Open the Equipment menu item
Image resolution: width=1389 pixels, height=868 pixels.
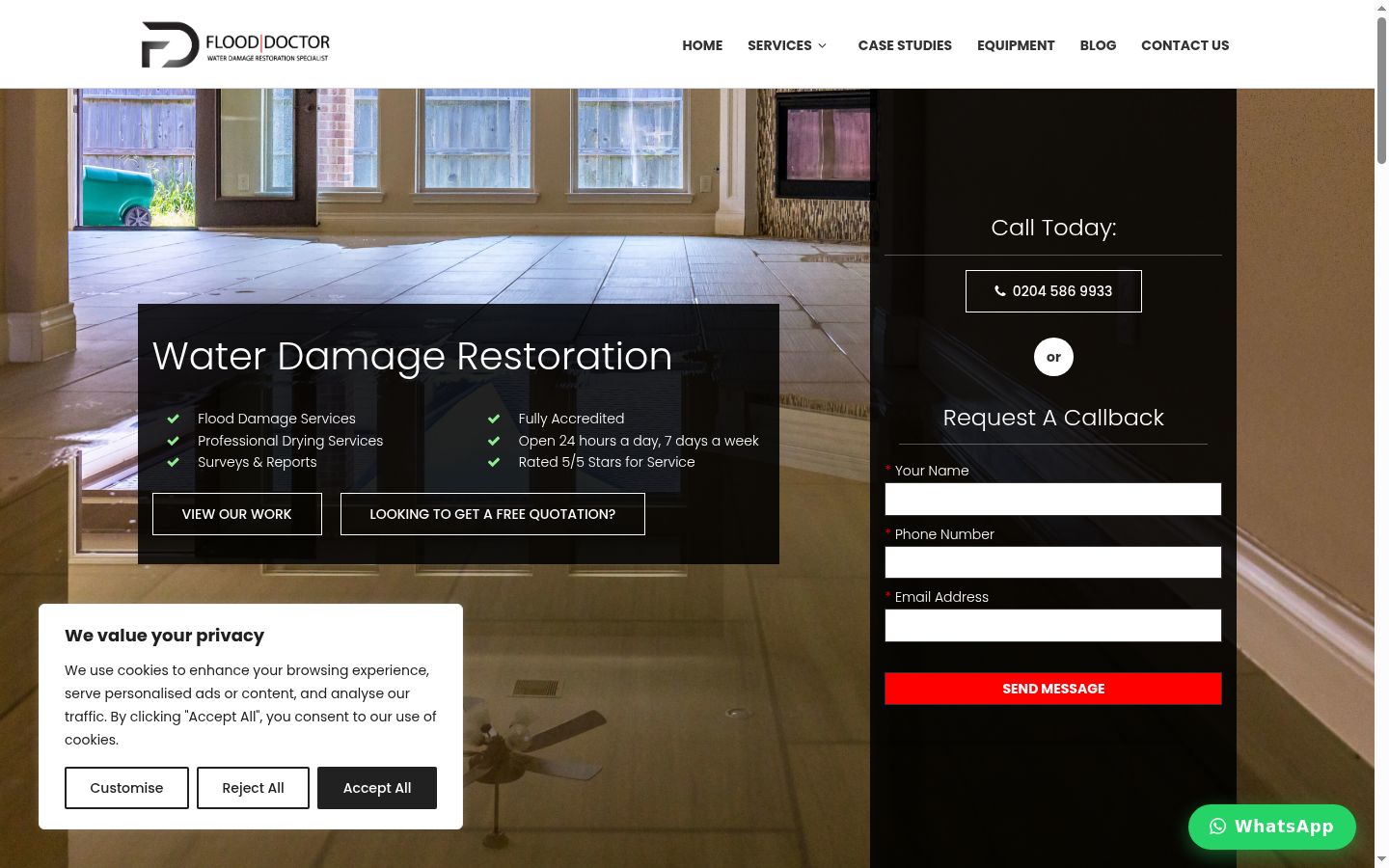coord(1016,45)
